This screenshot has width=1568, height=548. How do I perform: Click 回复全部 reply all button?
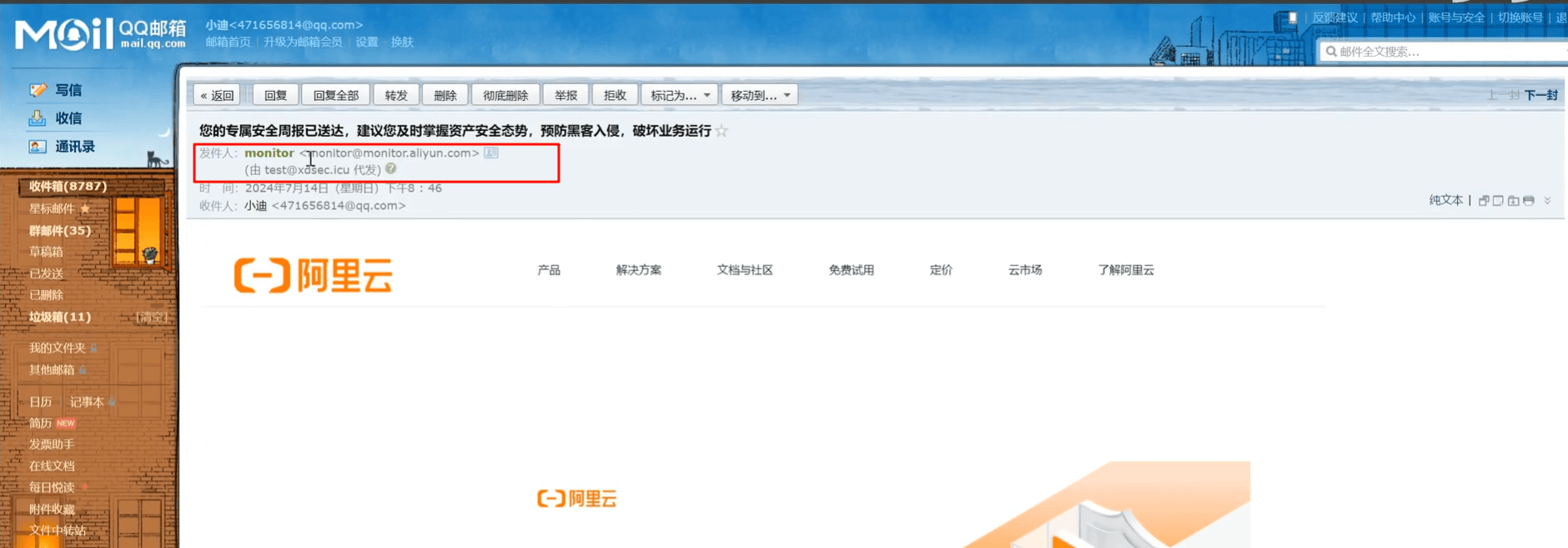coord(336,95)
